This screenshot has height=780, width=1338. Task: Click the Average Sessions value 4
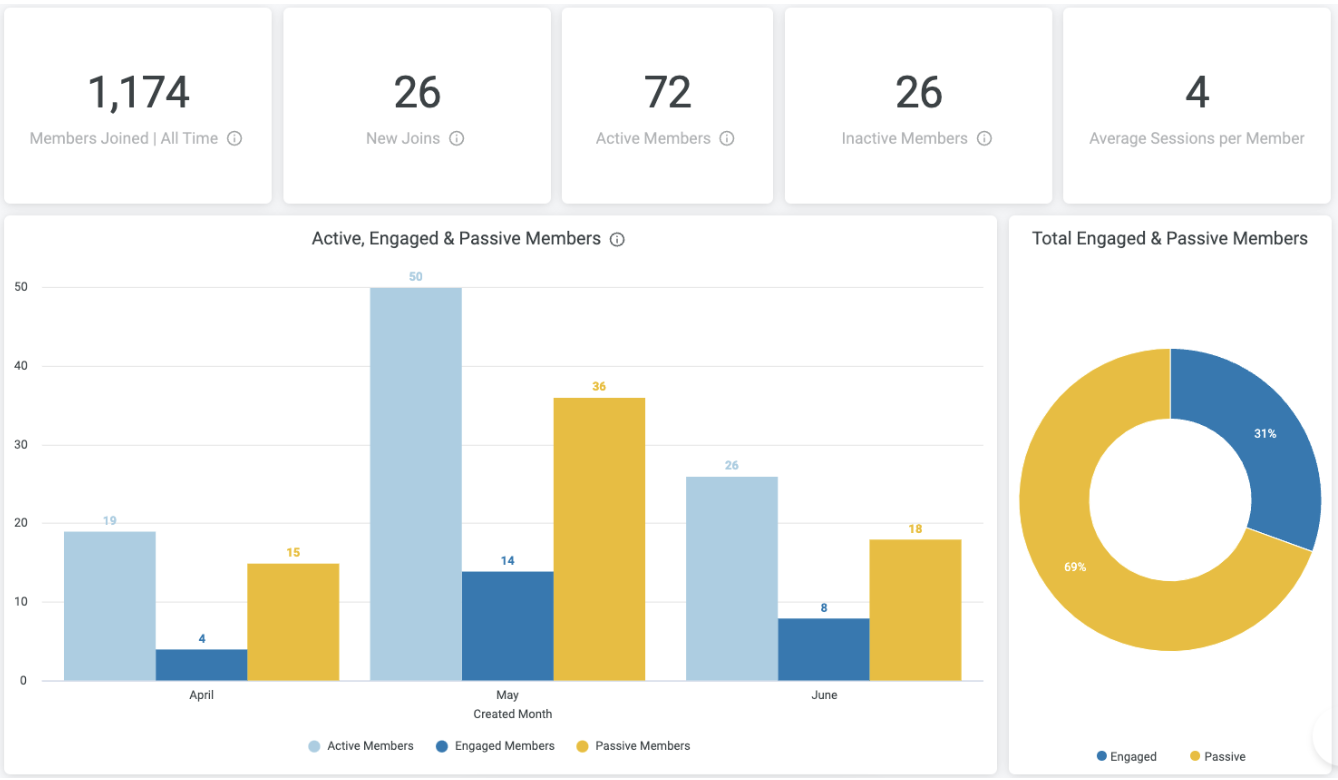(1197, 93)
